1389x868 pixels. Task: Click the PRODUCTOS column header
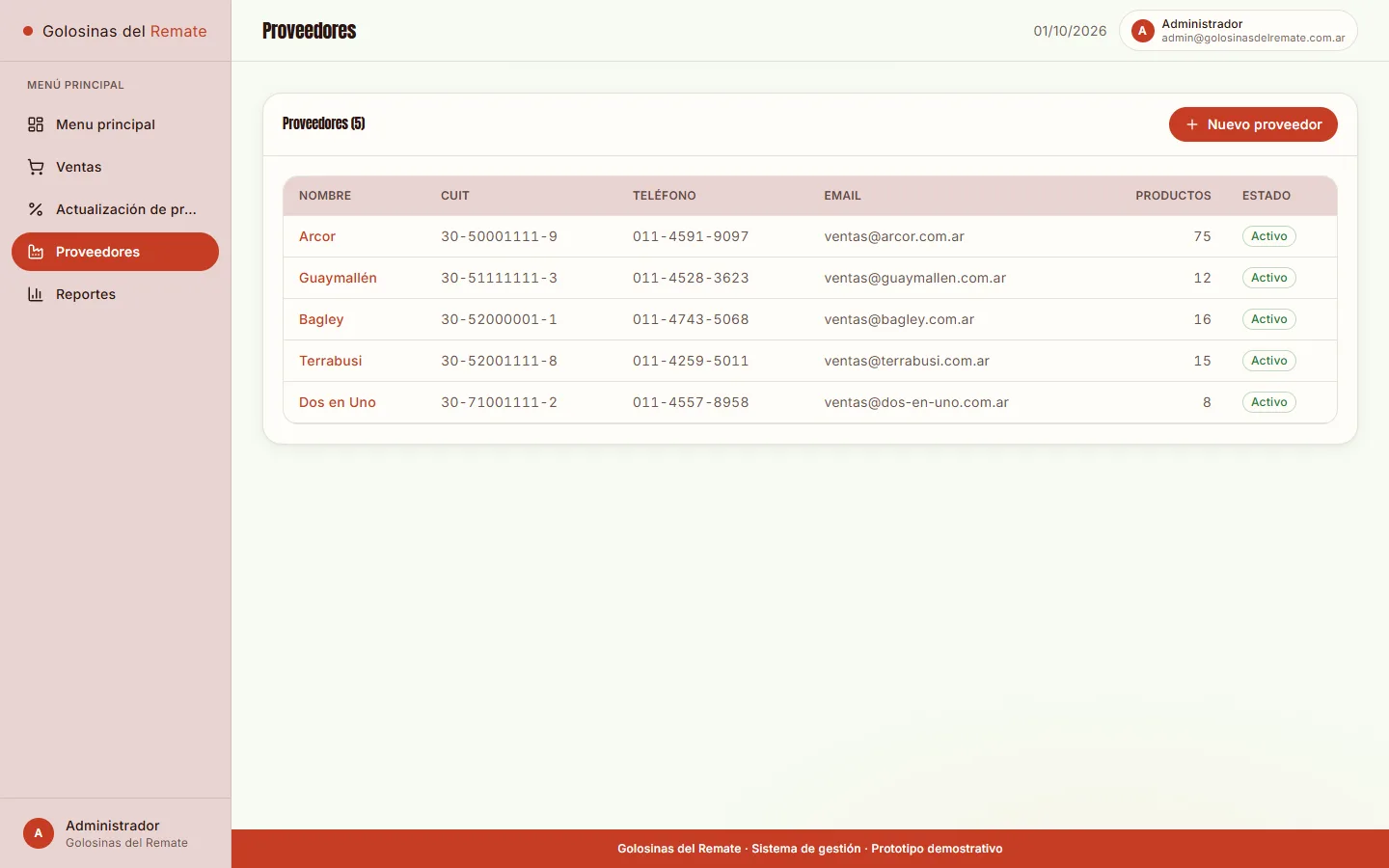point(1173,196)
